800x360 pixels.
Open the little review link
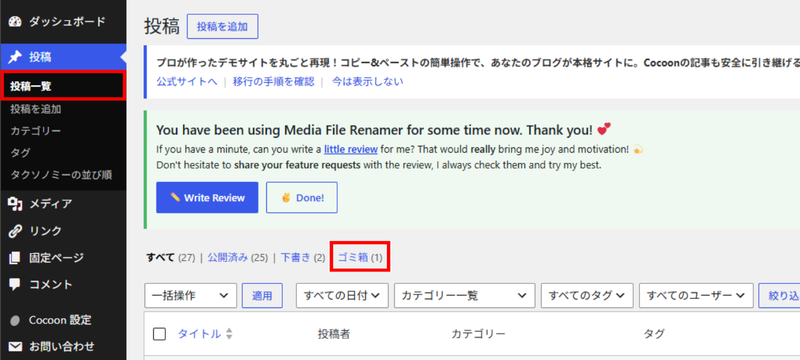(351, 149)
